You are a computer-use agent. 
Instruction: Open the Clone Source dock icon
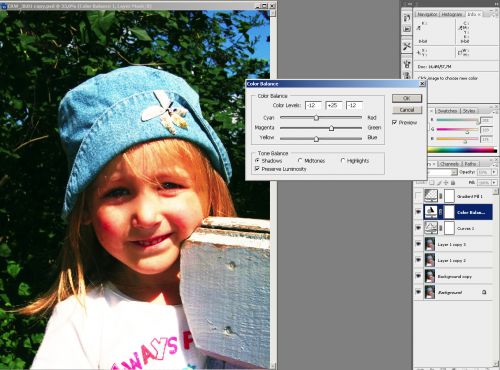tap(407, 75)
